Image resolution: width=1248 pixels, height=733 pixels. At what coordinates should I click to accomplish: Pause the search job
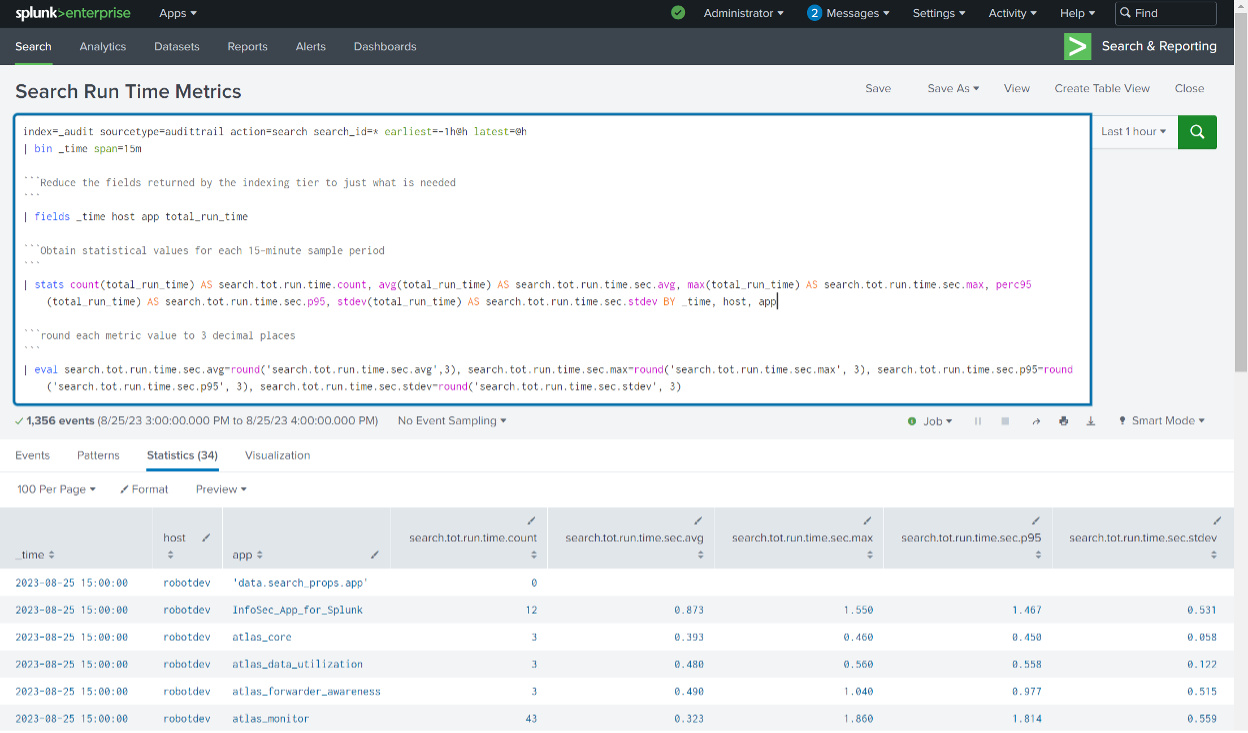point(977,421)
